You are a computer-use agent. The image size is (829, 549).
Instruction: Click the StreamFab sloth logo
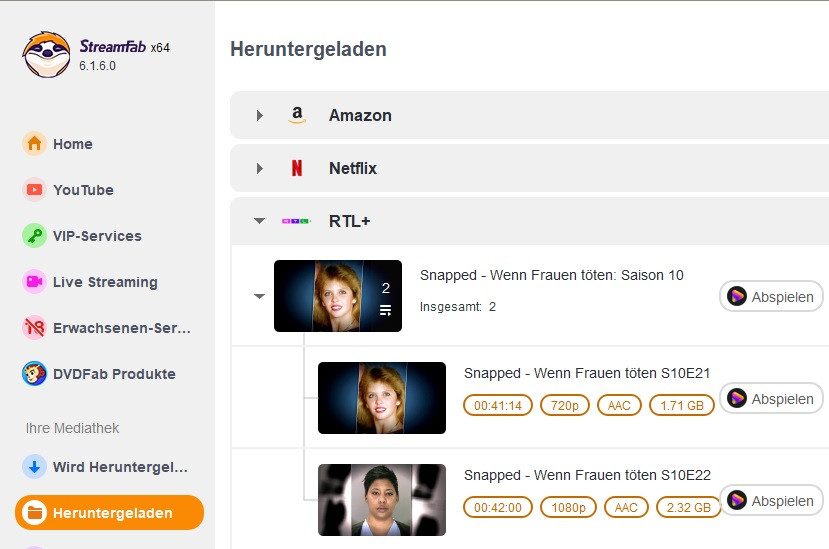point(46,54)
